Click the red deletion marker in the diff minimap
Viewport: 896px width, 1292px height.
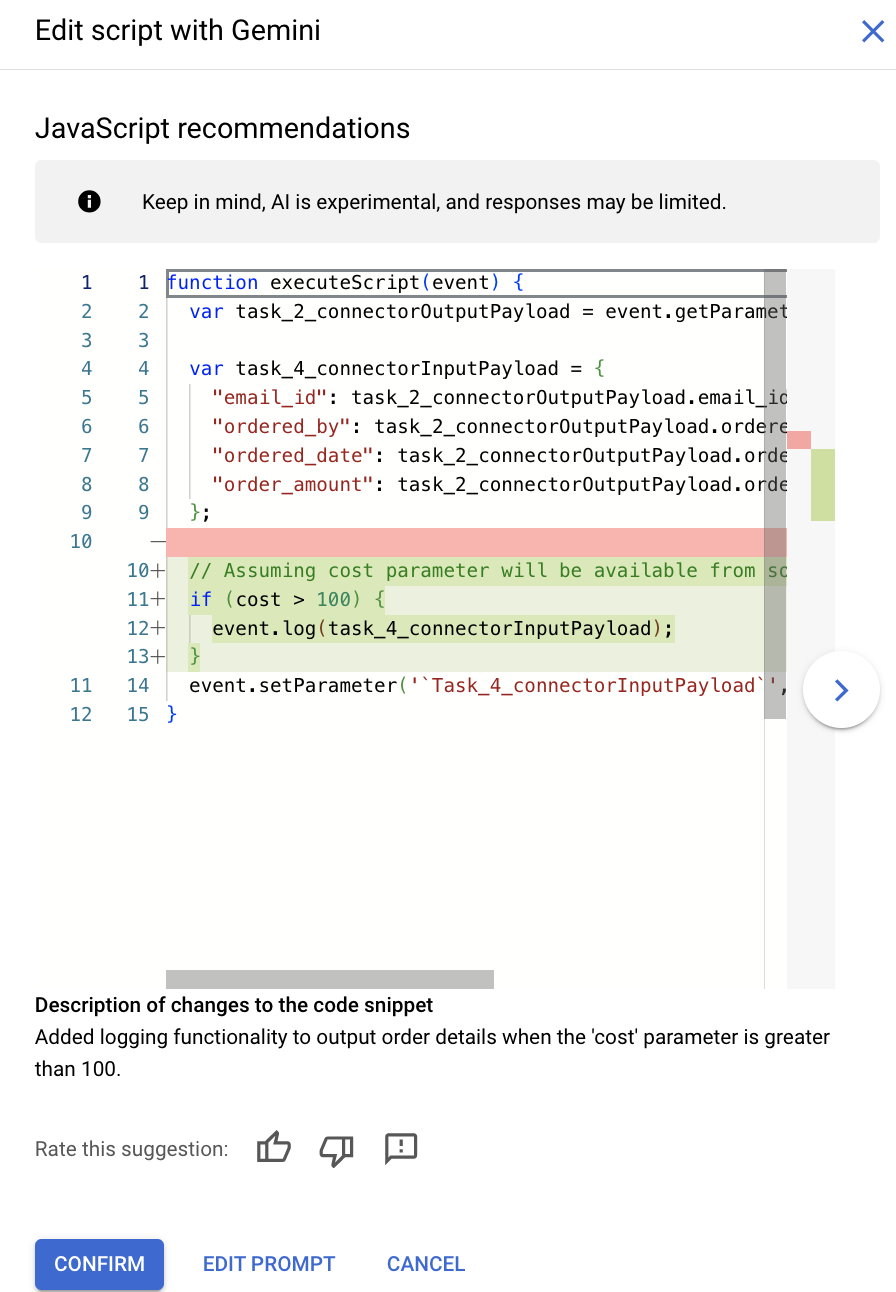coord(798,440)
